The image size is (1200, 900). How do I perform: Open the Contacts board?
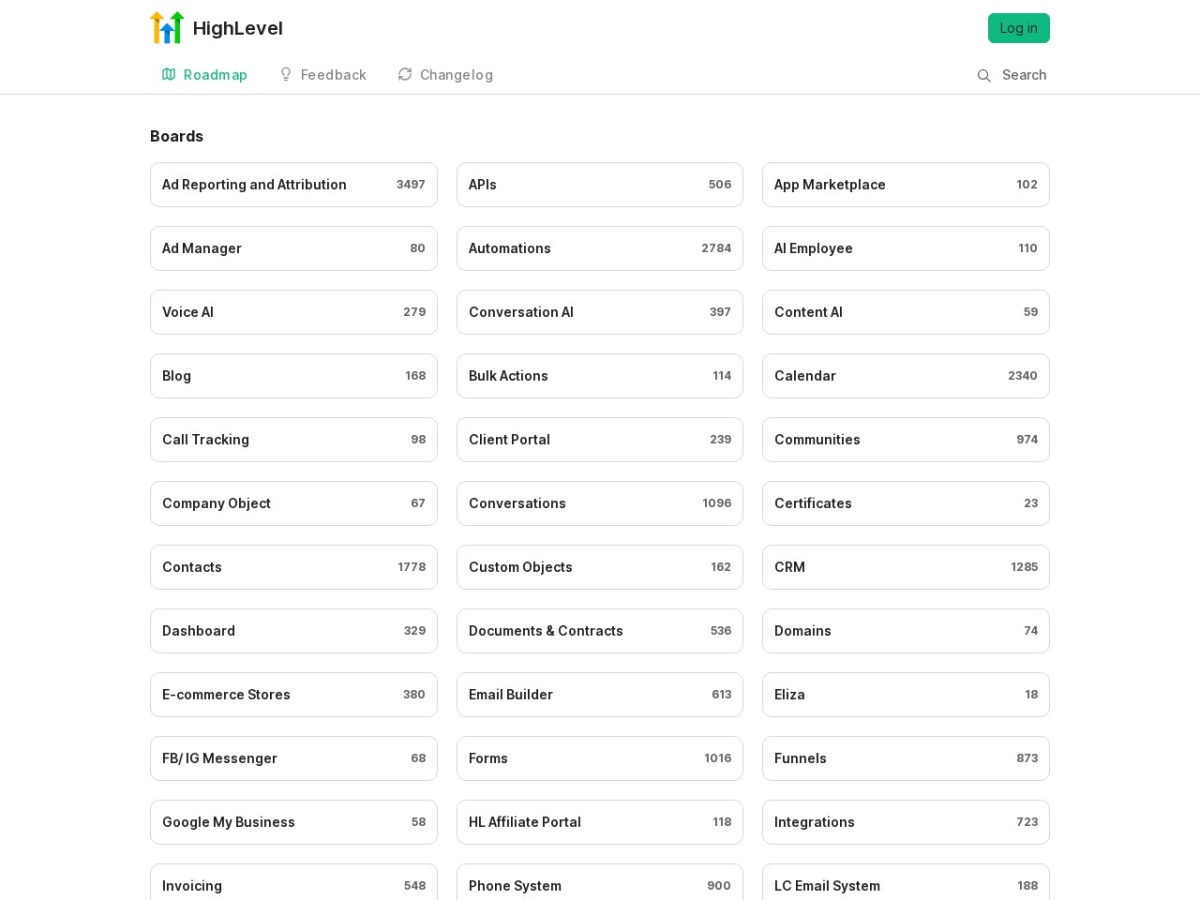294,567
